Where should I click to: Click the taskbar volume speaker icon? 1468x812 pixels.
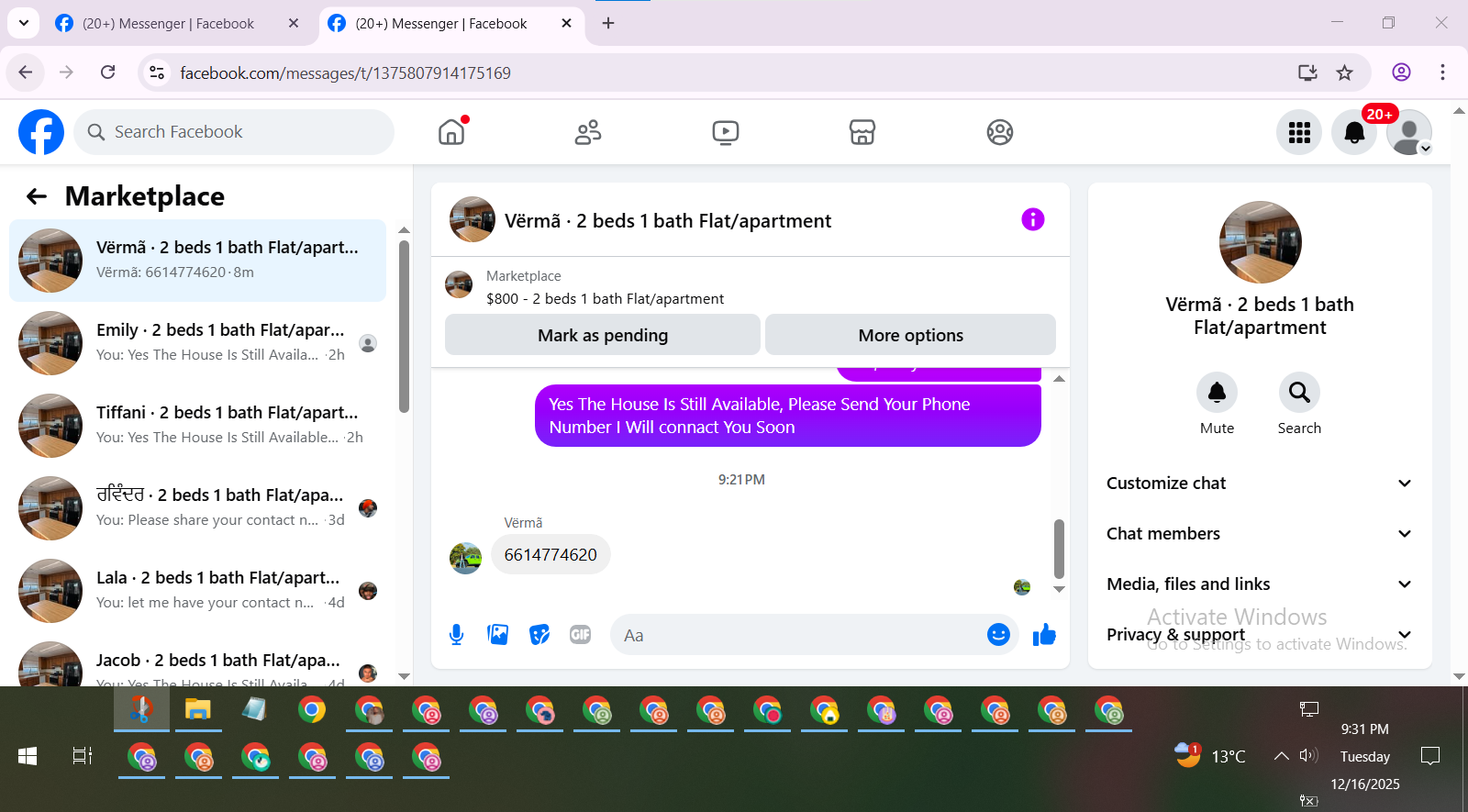(1308, 756)
